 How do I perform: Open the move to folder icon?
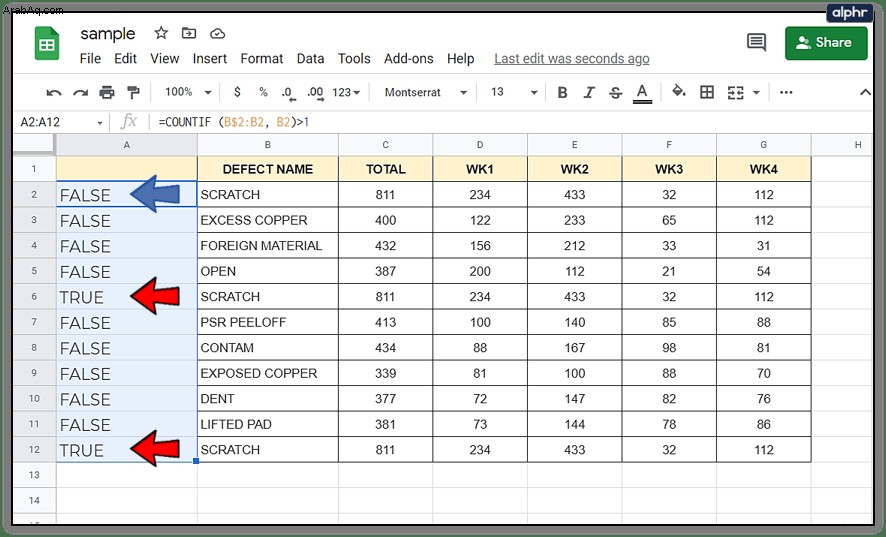coord(189,33)
